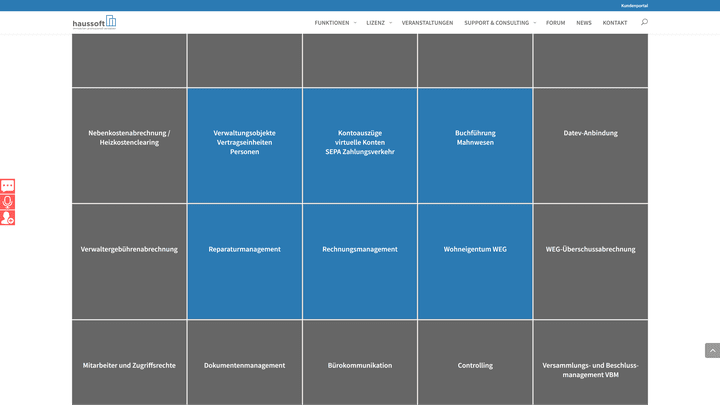Image resolution: width=720 pixels, height=405 pixels.
Task: Select the Mitarbeiter und Zugriffsrechte tile
Action: tap(129, 363)
